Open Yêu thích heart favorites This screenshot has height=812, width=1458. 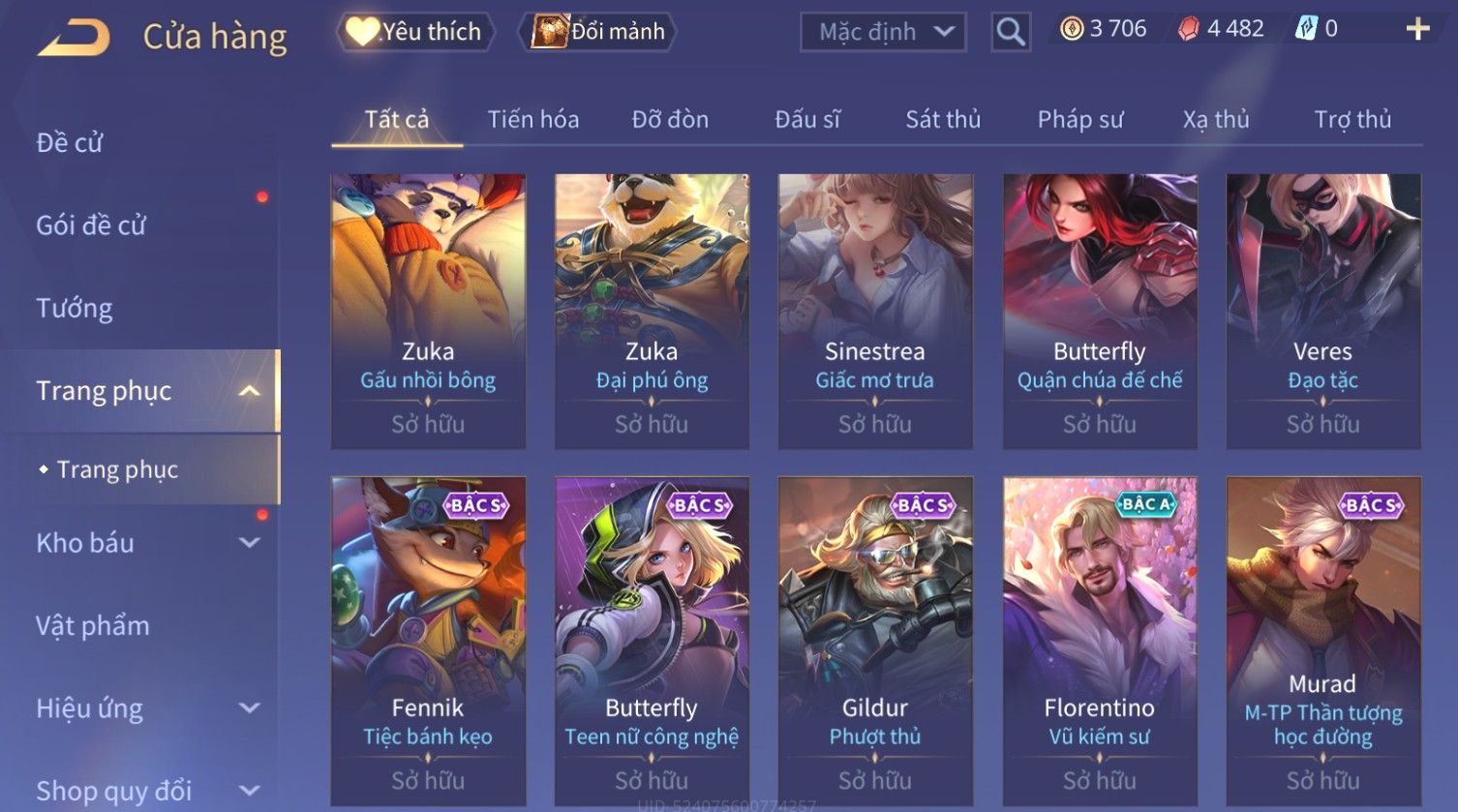point(416,32)
